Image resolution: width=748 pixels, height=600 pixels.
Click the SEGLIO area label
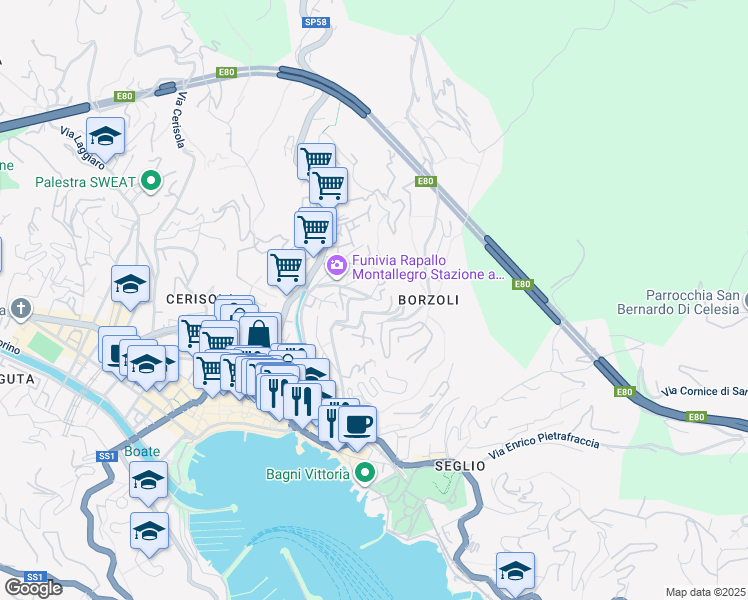[x=460, y=466]
